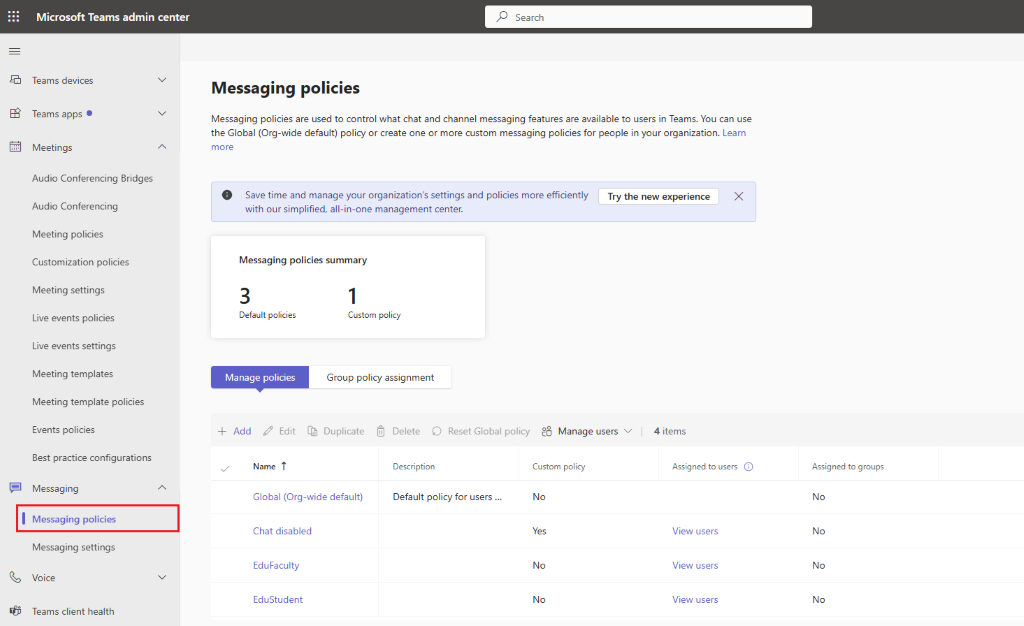Click the Add plus icon in the toolbar
The height and width of the screenshot is (626, 1024).
click(x=222, y=431)
